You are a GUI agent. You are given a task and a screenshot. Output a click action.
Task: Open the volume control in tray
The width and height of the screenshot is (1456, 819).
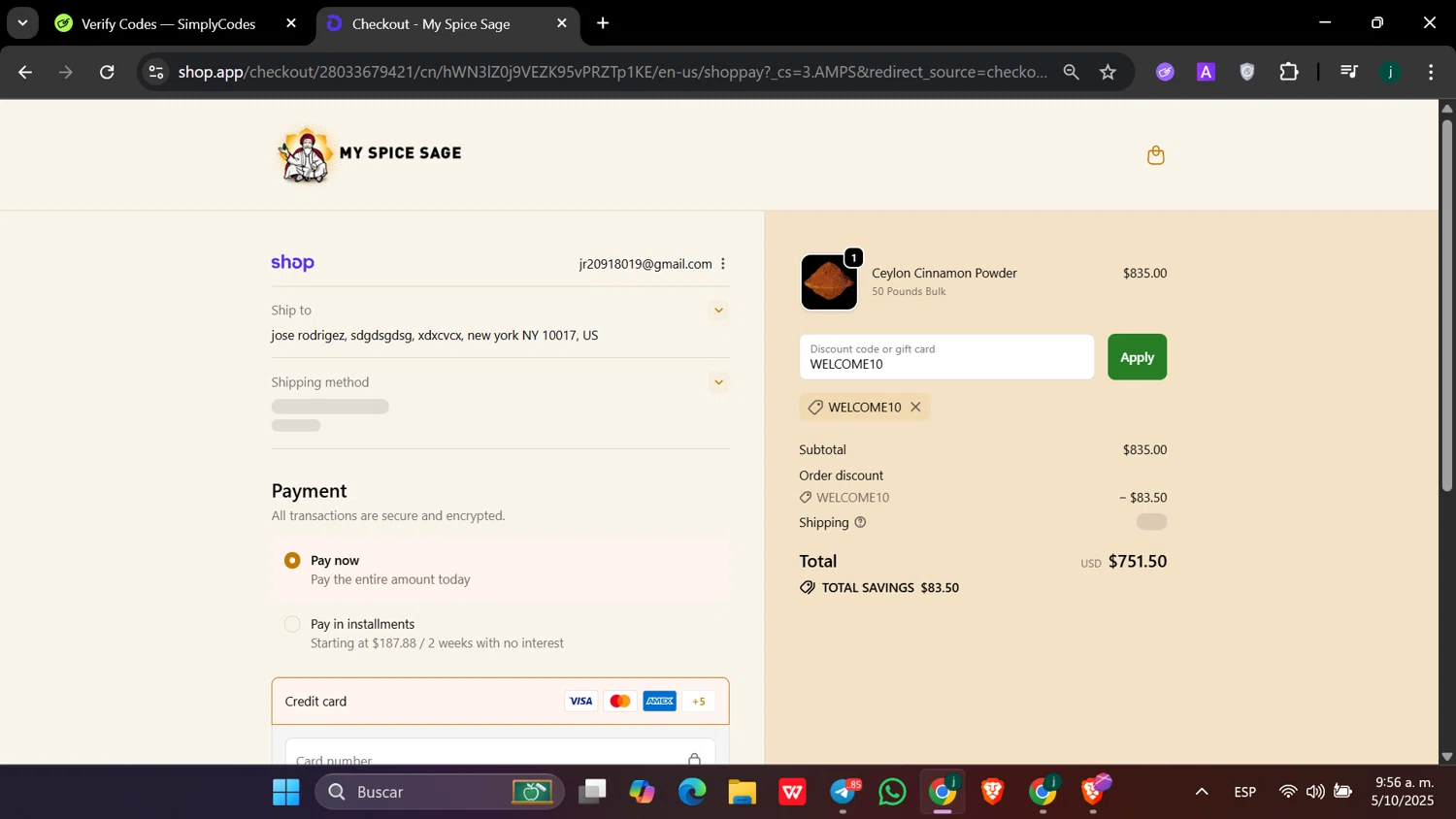tap(1315, 792)
